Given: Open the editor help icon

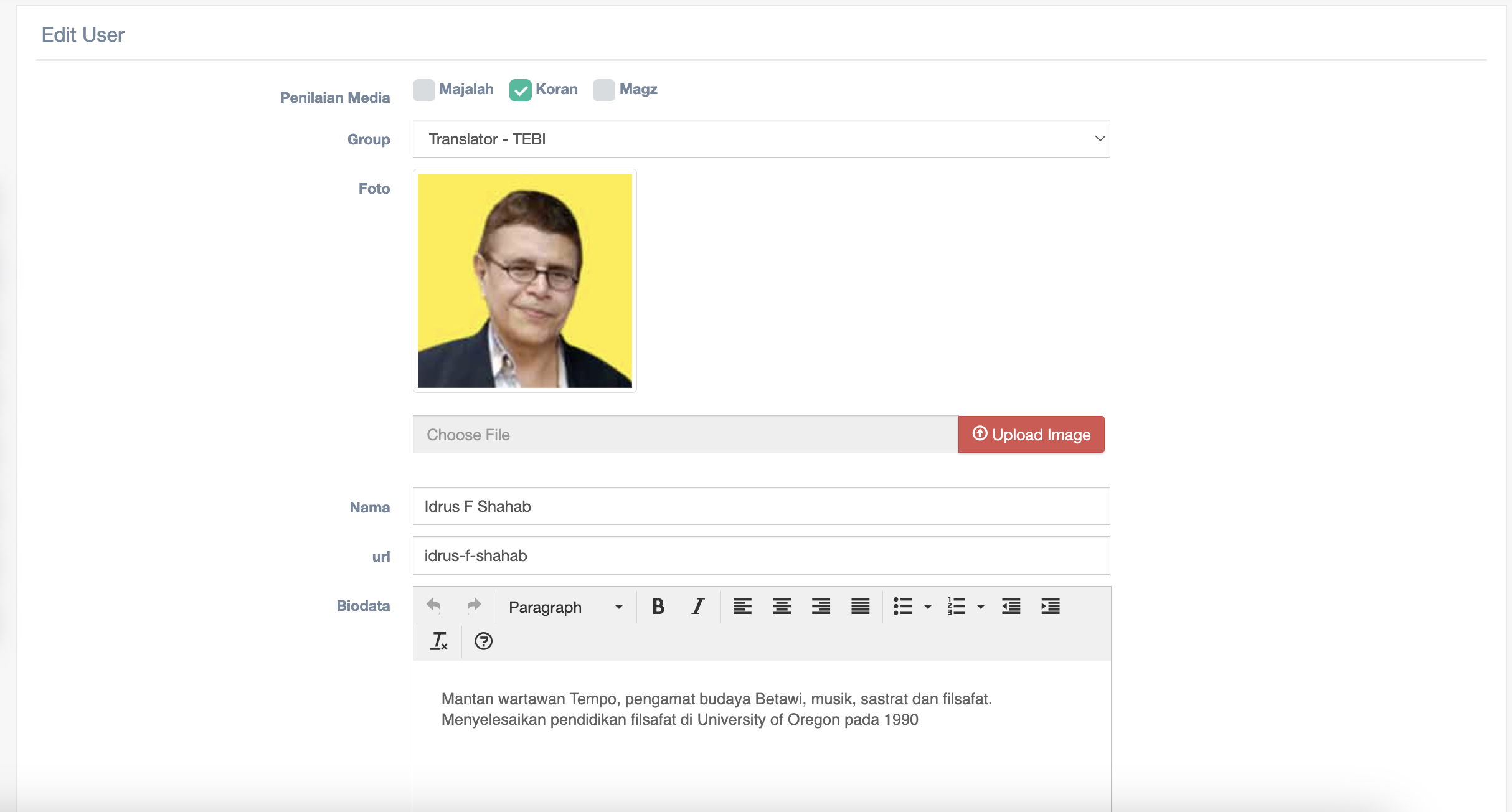Looking at the screenshot, I should (x=483, y=641).
